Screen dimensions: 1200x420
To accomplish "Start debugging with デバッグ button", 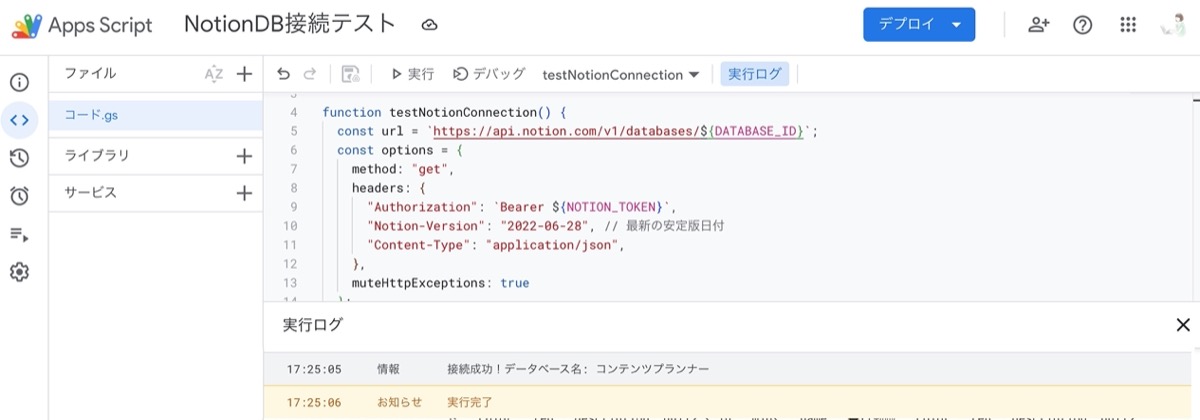I will pos(489,74).
